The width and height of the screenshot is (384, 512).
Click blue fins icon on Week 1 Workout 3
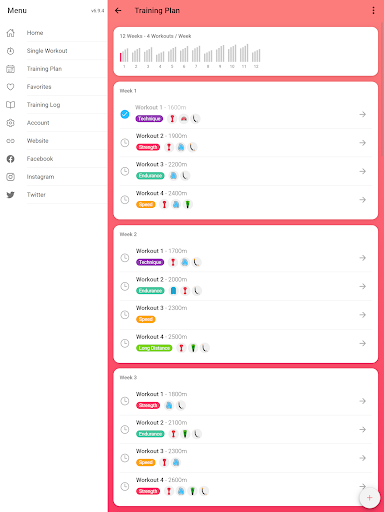[x=173, y=176]
